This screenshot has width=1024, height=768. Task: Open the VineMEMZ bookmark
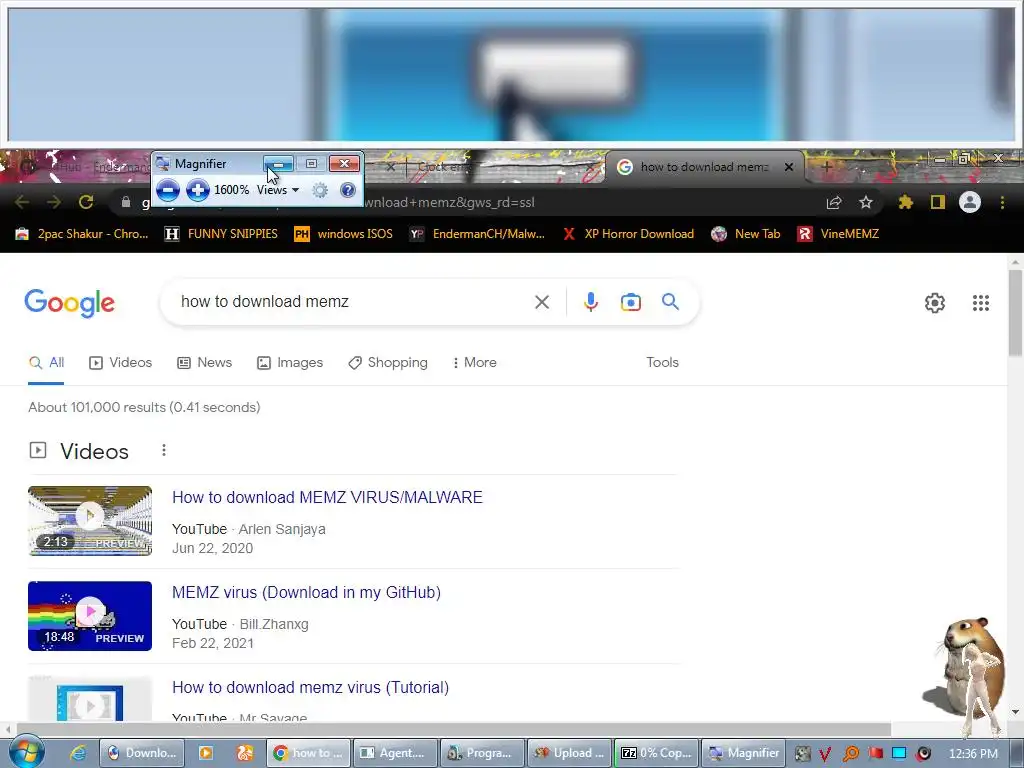click(x=838, y=234)
